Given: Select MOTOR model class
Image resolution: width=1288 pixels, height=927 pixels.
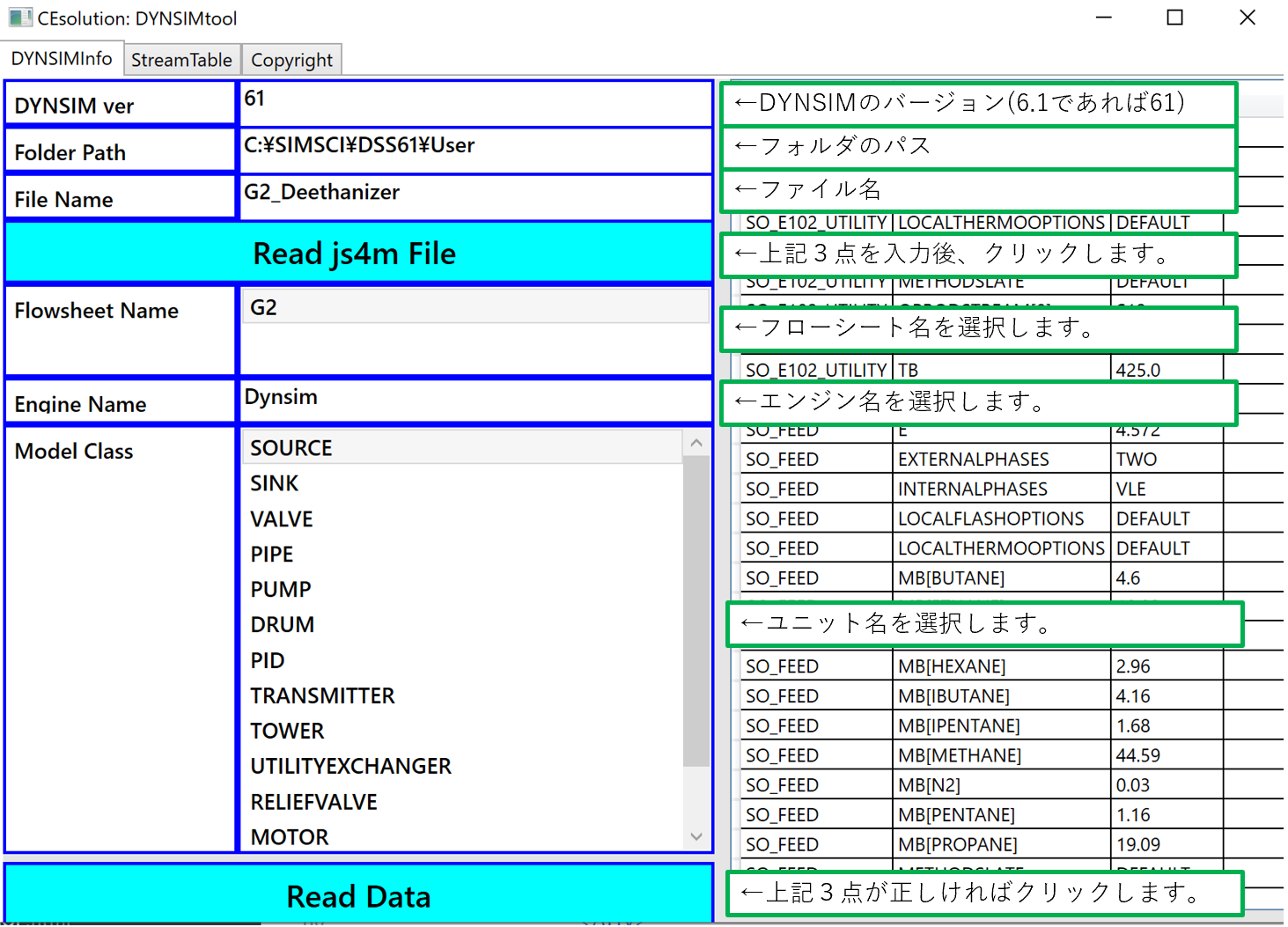Looking at the screenshot, I should (463, 836).
